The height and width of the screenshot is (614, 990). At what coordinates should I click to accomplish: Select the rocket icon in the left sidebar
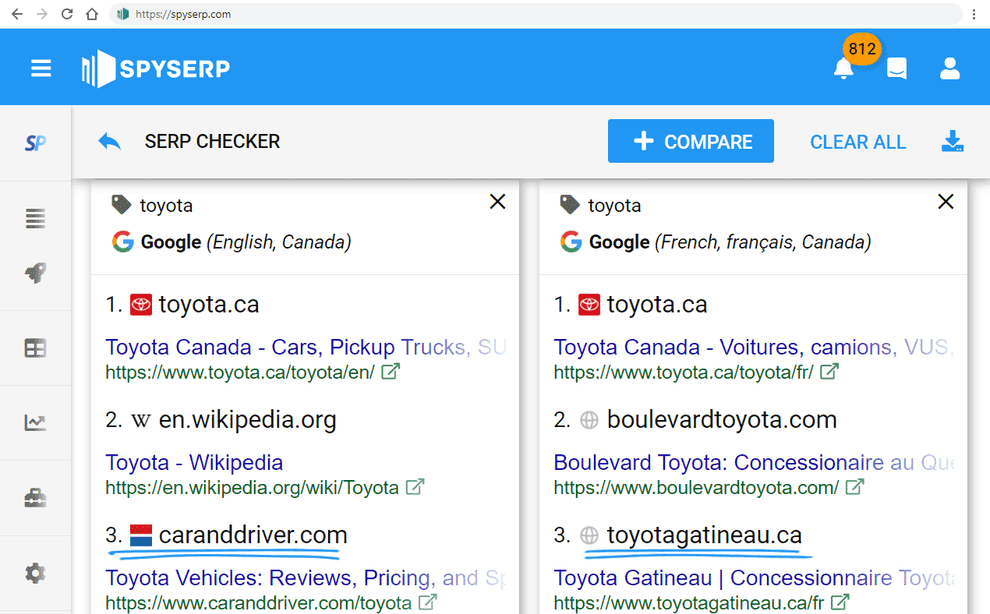point(35,272)
